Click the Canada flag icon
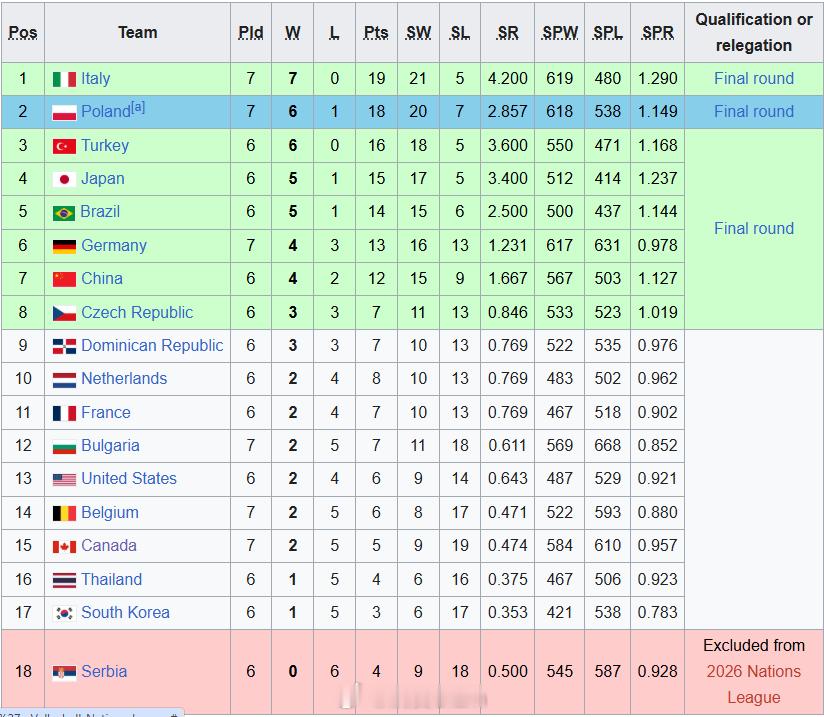Screen dimensions: 824x717 click(x=64, y=546)
